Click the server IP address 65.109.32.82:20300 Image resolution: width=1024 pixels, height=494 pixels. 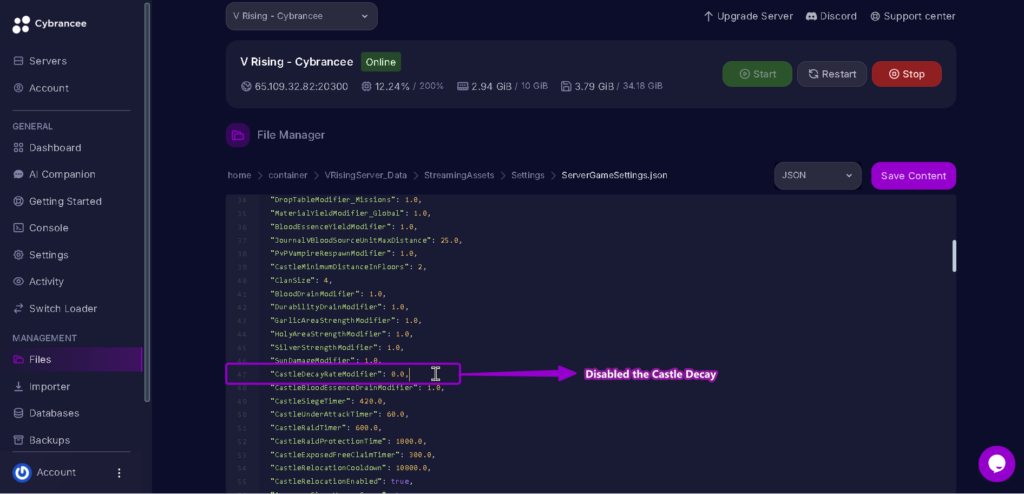[x=295, y=86]
